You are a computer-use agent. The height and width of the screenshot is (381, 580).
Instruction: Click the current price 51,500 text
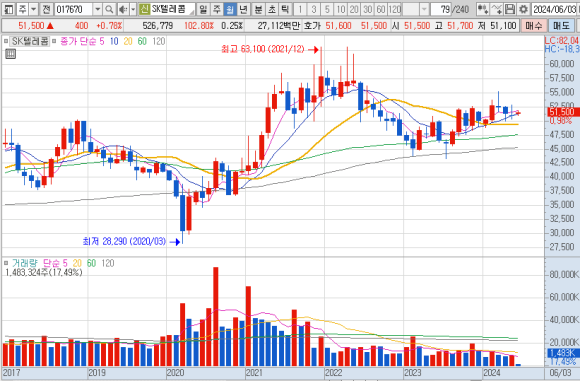point(31,26)
